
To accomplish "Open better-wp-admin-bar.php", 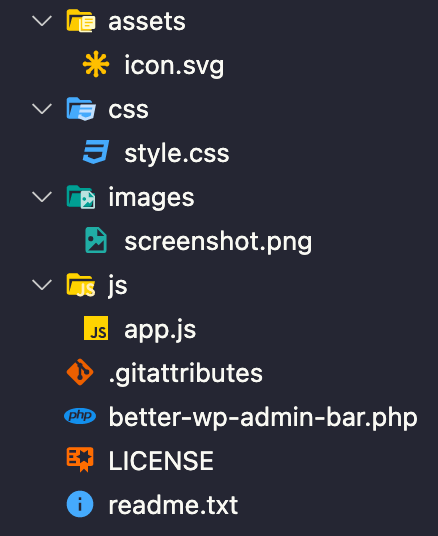I will [263, 417].
